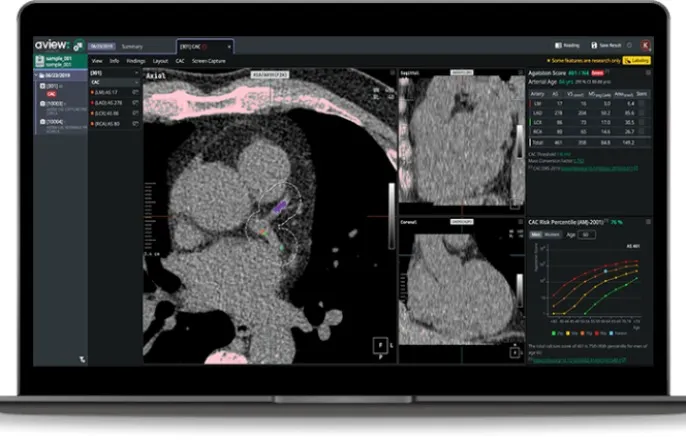Screen dimensions: 686x440
Task: Open the CAC menu
Action: click(180, 61)
